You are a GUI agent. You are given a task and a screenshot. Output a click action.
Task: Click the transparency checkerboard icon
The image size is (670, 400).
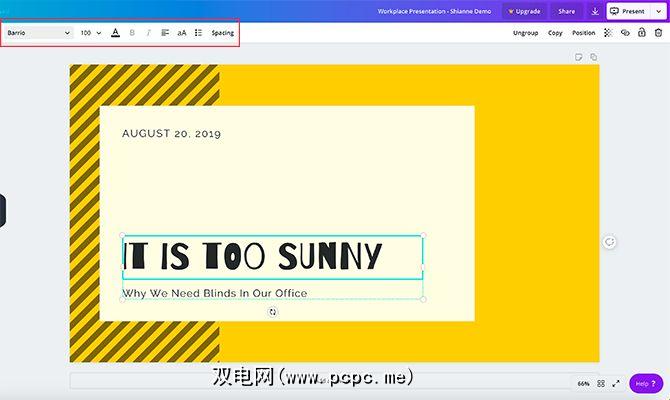tap(607, 33)
